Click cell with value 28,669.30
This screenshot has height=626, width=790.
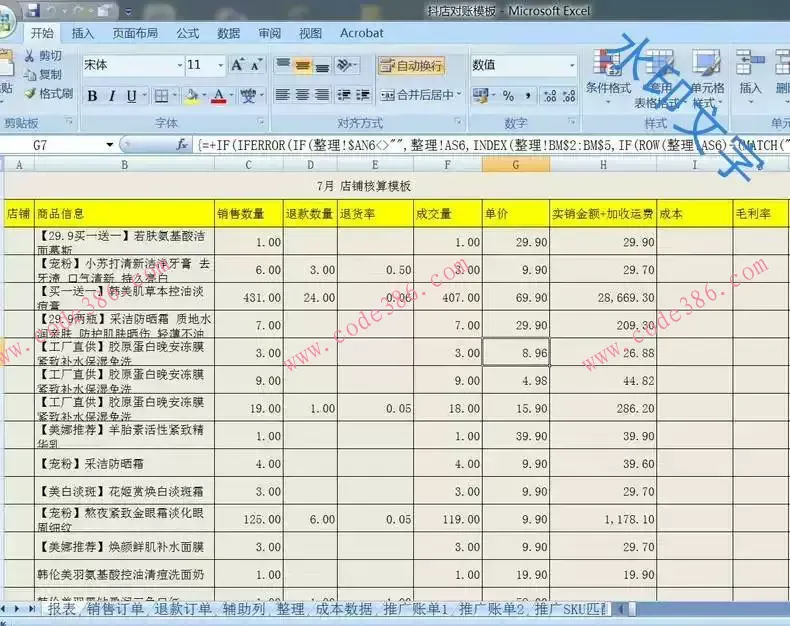603,297
